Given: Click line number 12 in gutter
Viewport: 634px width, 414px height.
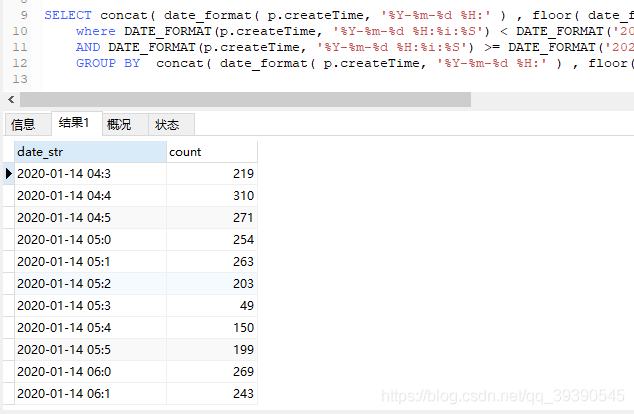Looking at the screenshot, I should click(20, 63).
